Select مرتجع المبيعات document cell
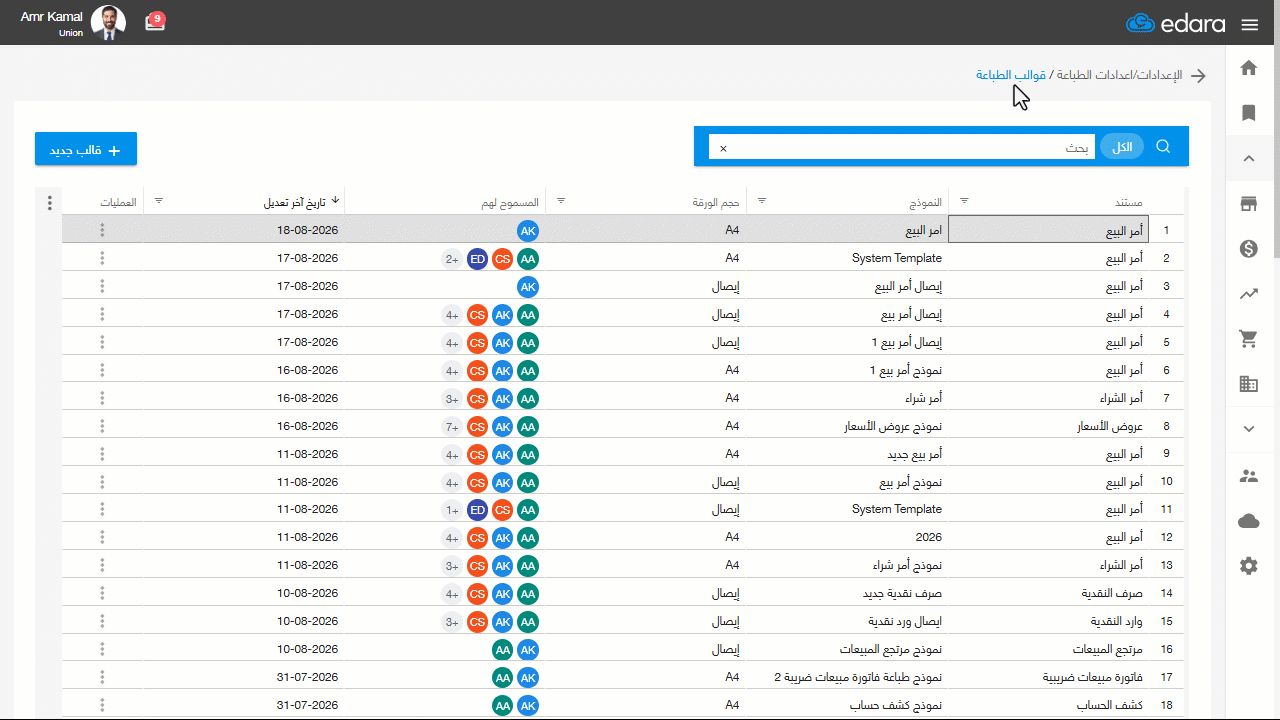The height and width of the screenshot is (720, 1280). [x=1048, y=649]
